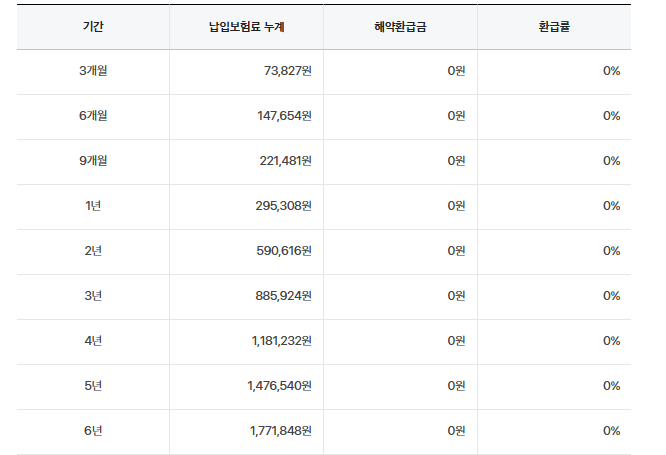Click the 0% rate in 5년 row

612,386
